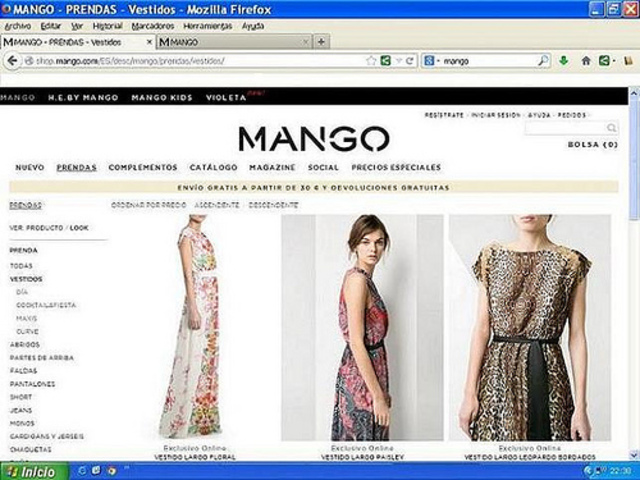Filter dresses by MAXIS

pos(27,318)
